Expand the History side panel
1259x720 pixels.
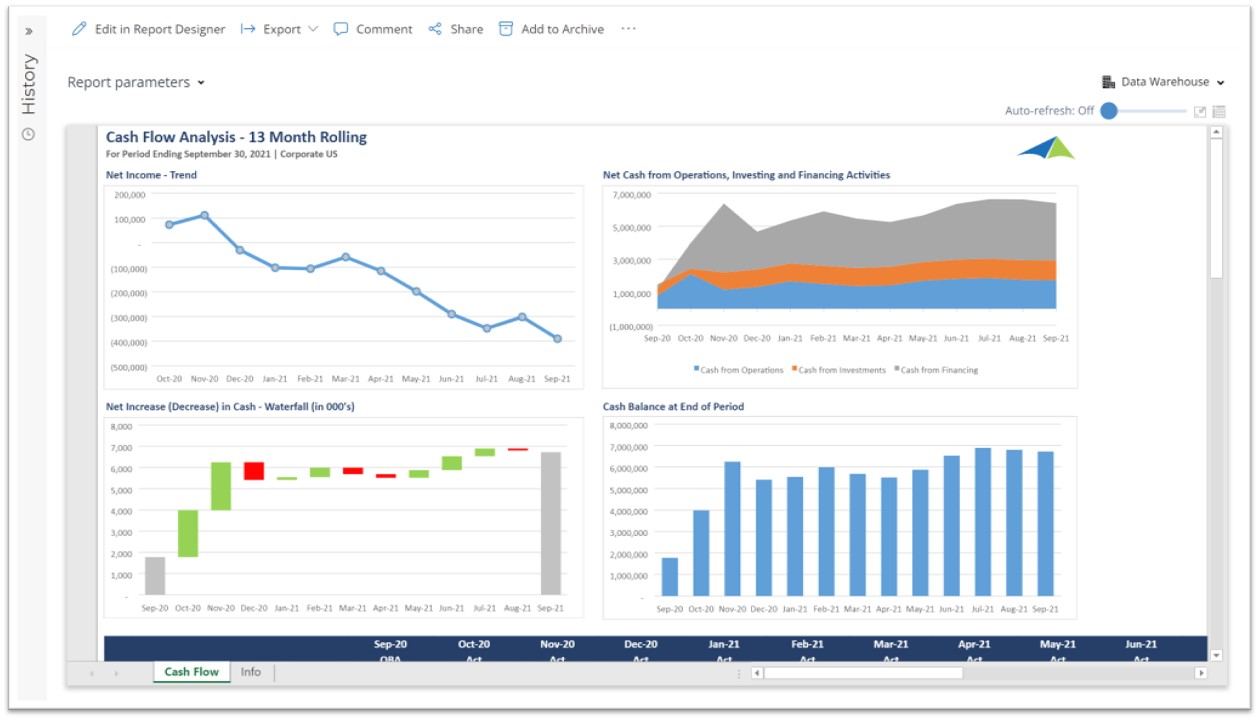point(28,31)
